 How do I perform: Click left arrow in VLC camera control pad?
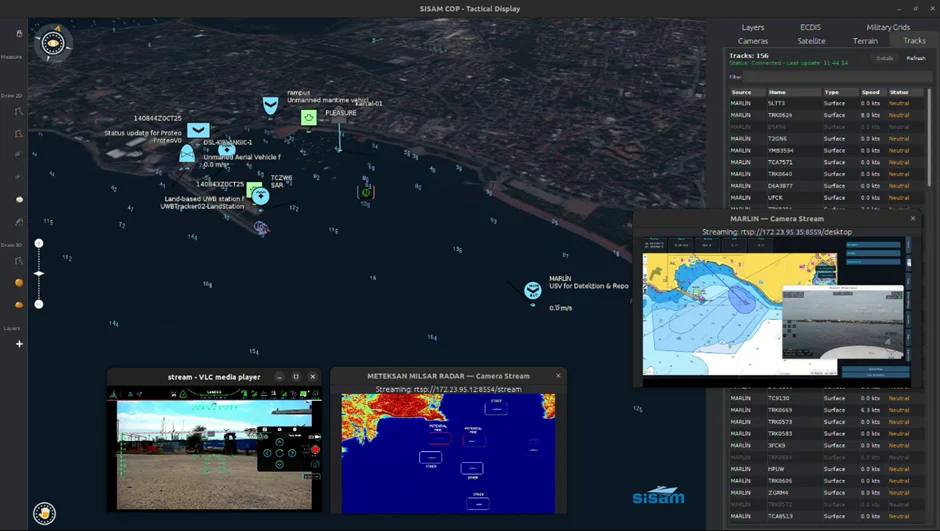267,453
